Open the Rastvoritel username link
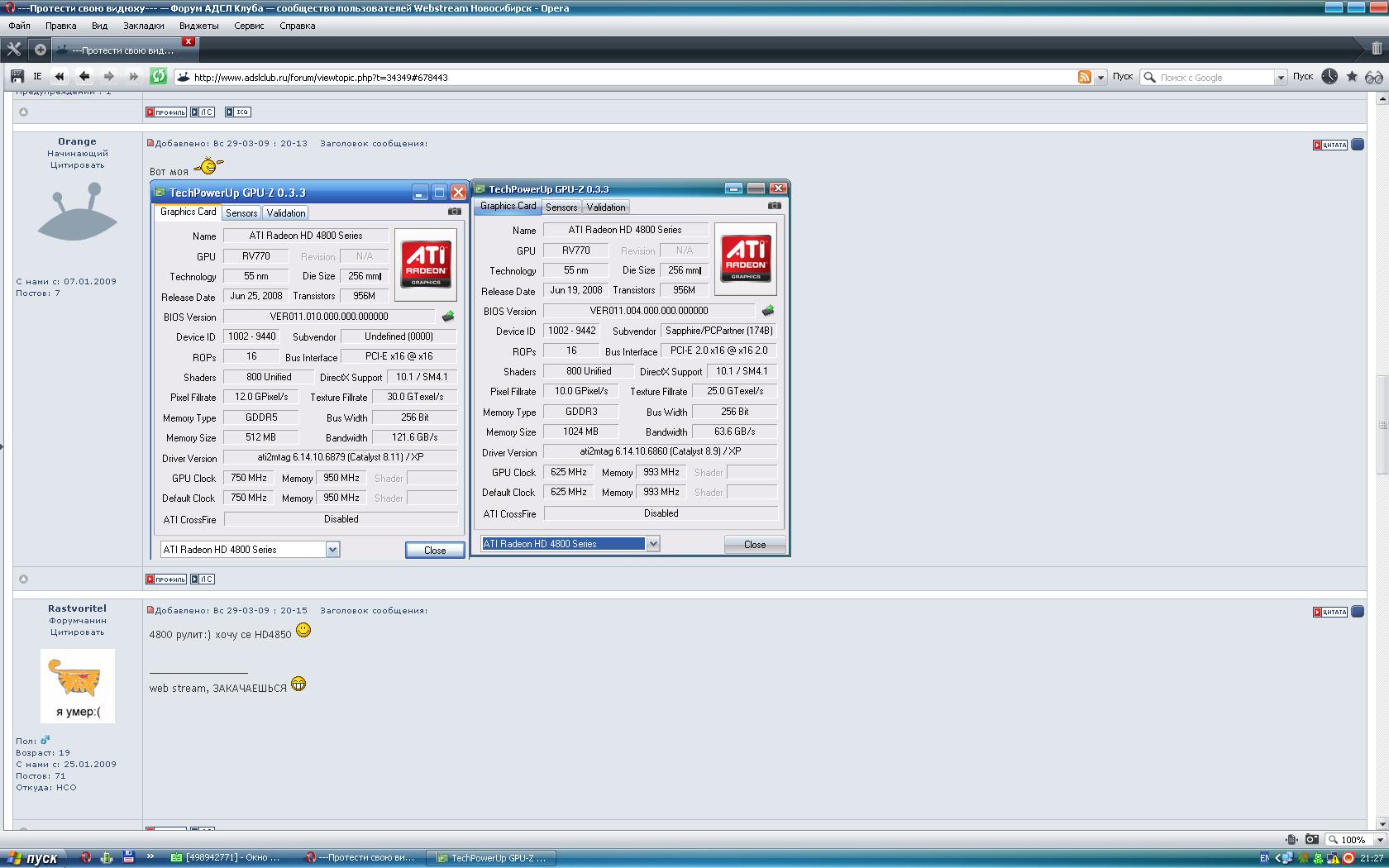 (77, 608)
